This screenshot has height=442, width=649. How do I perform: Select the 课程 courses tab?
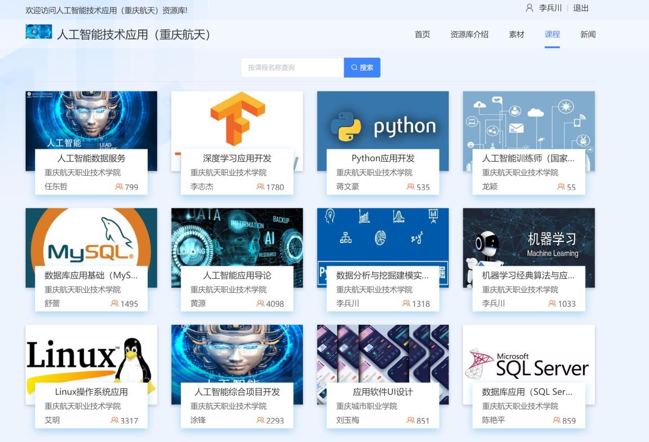pos(552,34)
